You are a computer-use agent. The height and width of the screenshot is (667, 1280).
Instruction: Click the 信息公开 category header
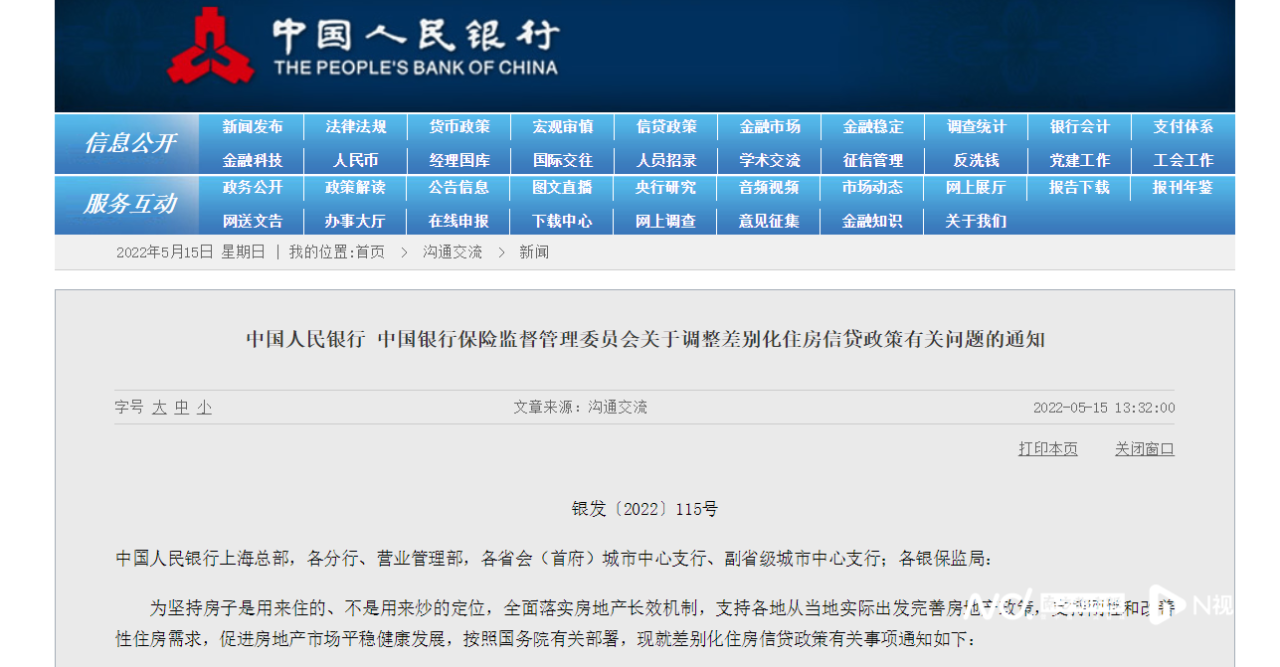tap(130, 143)
